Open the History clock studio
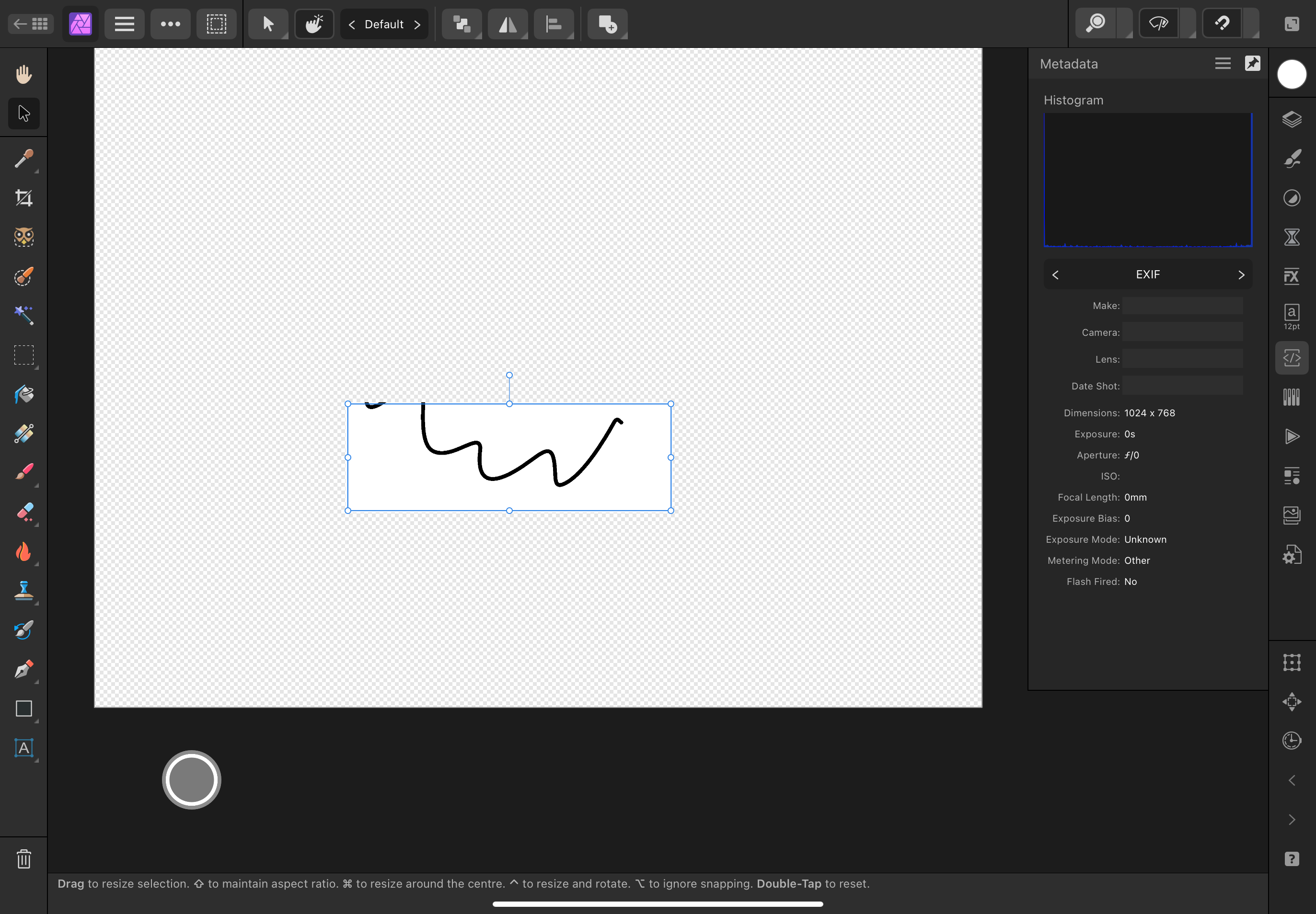This screenshot has width=1316, height=914. 1292,741
